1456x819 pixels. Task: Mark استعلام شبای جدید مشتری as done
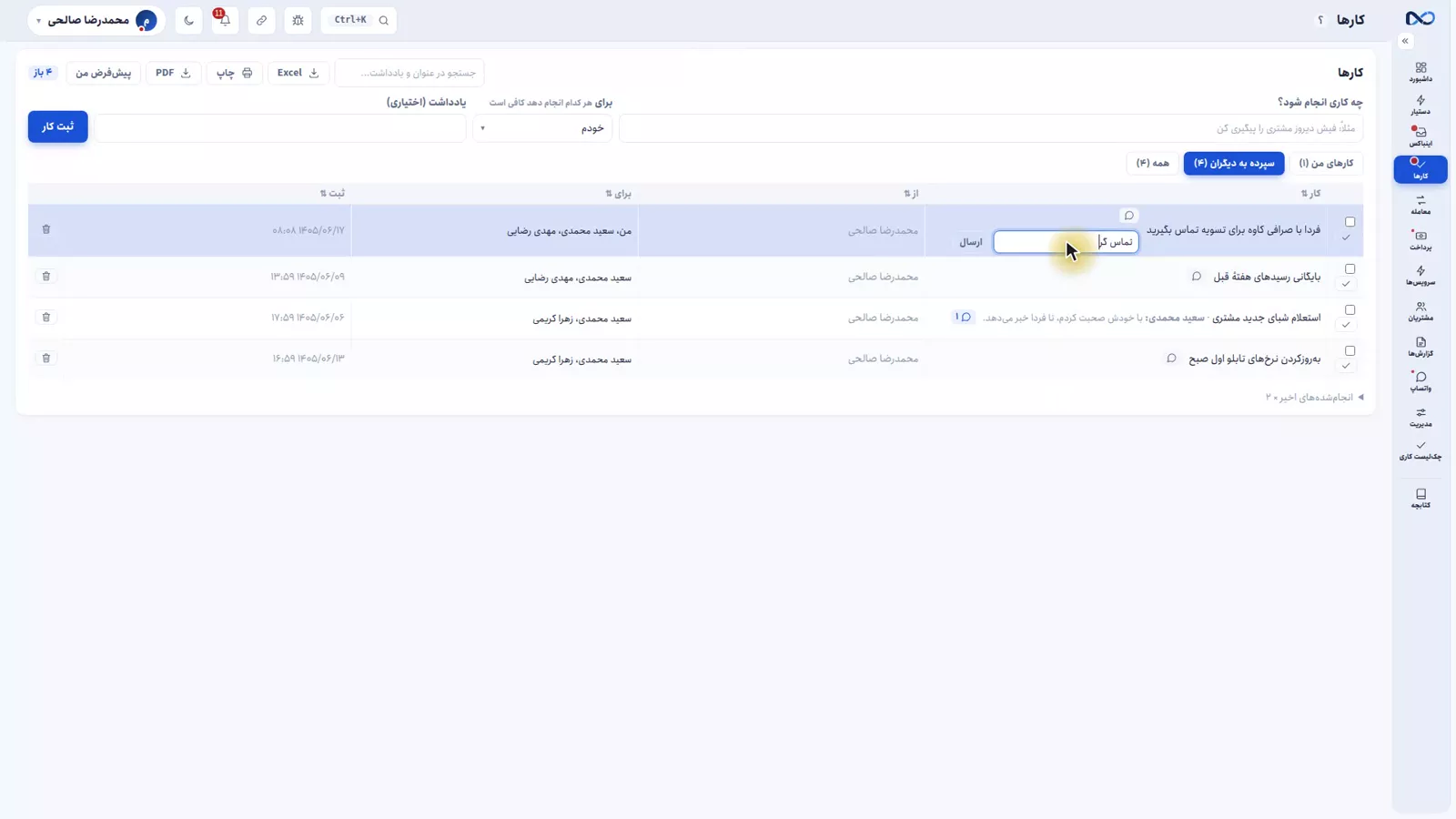coord(1346,325)
